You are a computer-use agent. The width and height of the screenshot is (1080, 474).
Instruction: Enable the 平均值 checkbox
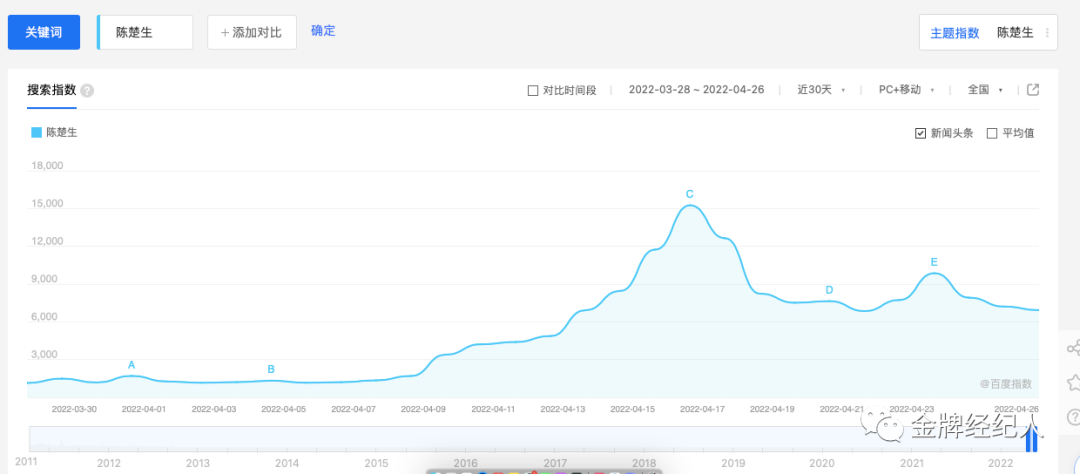[992, 134]
